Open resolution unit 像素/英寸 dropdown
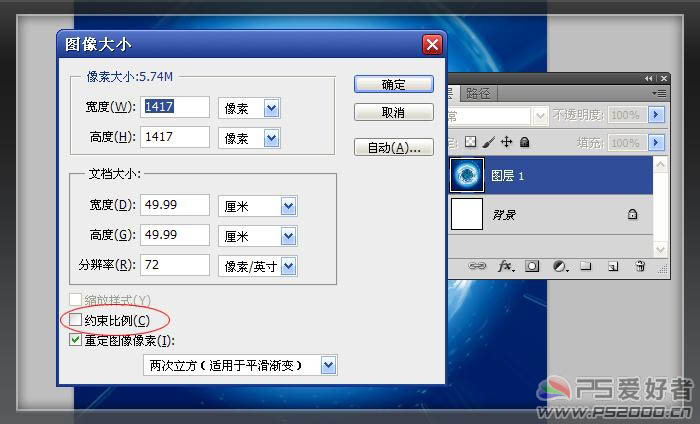The height and width of the screenshot is (424, 700). (x=288, y=265)
